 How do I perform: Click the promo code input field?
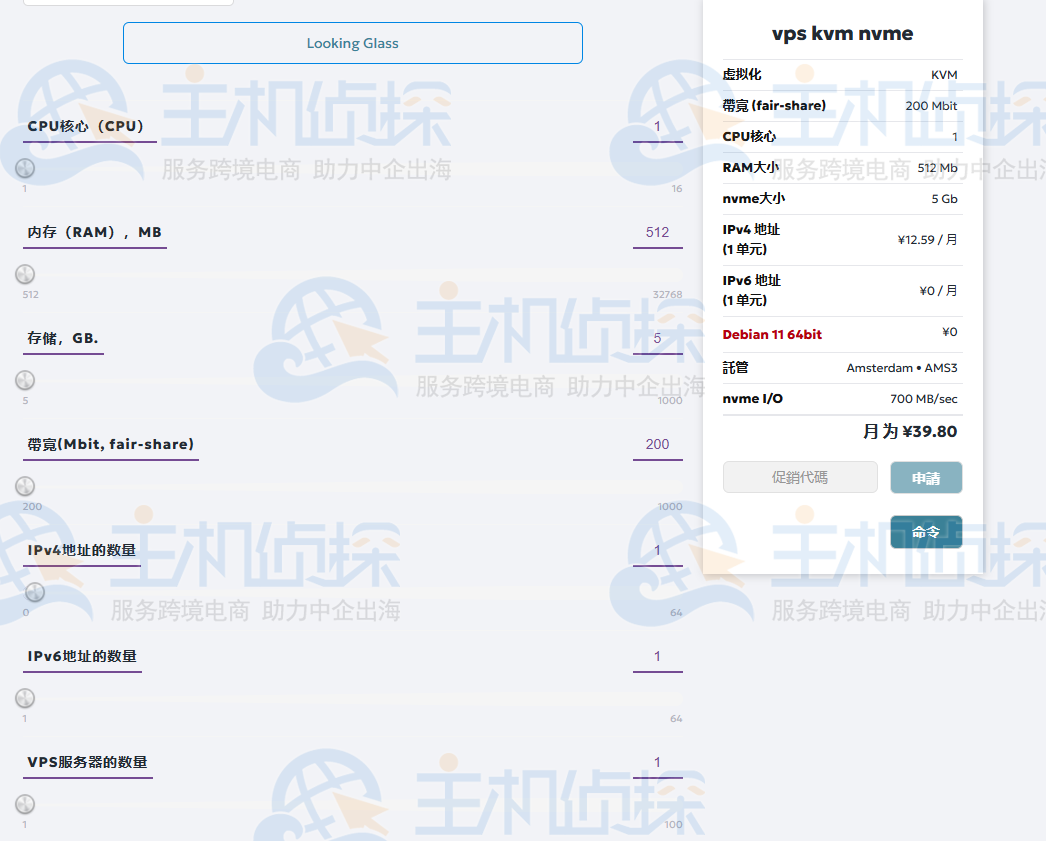[800, 477]
